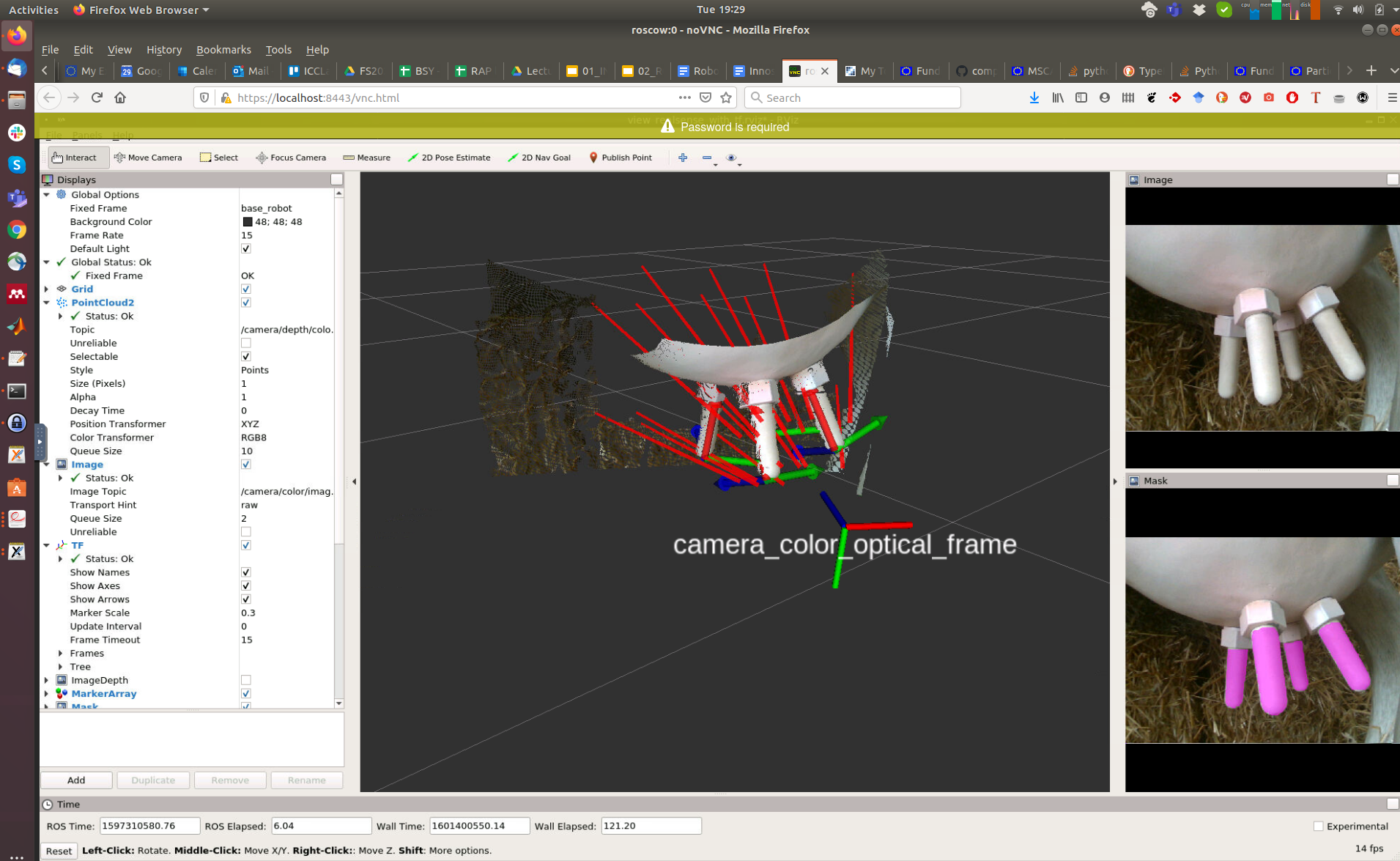Expand the Frames entry under TF
The width and height of the screenshot is (1400, 861).
pyautogui.click(x=61, y=653)
